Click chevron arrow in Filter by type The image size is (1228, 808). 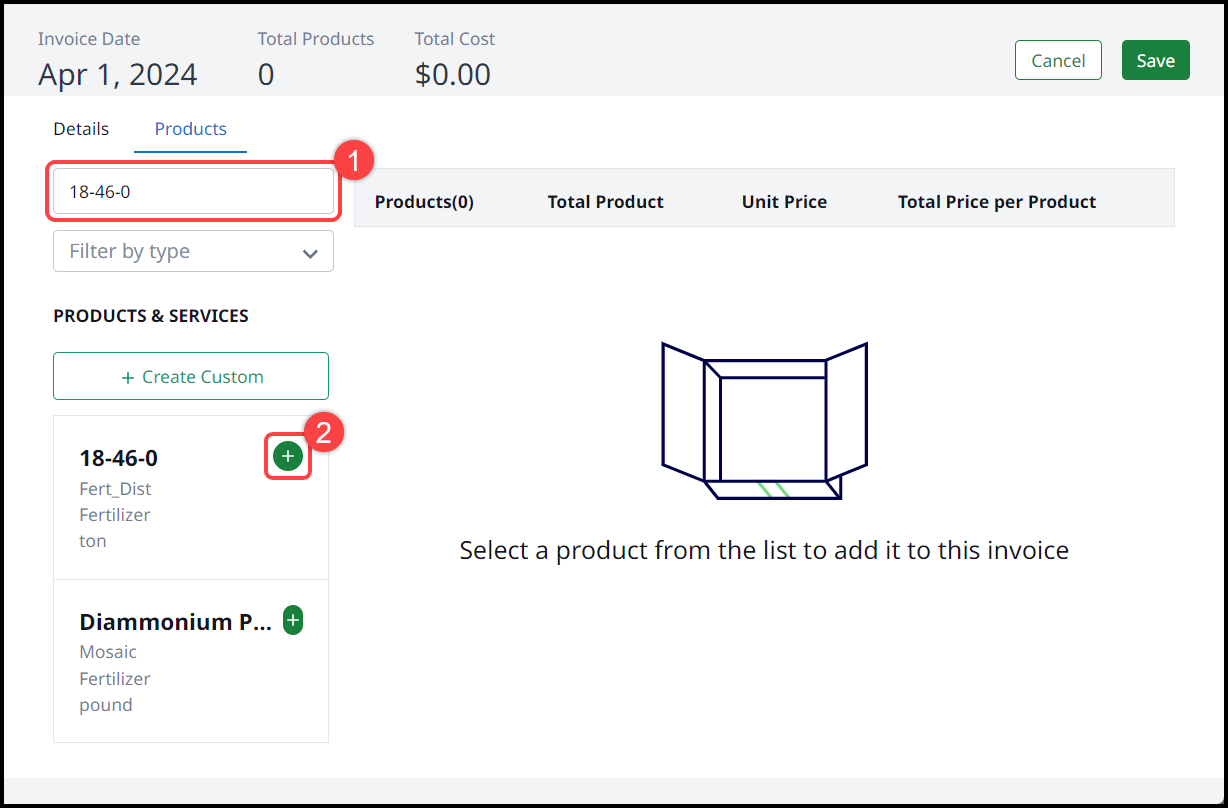pyautogui.click(x=310, y=253)
